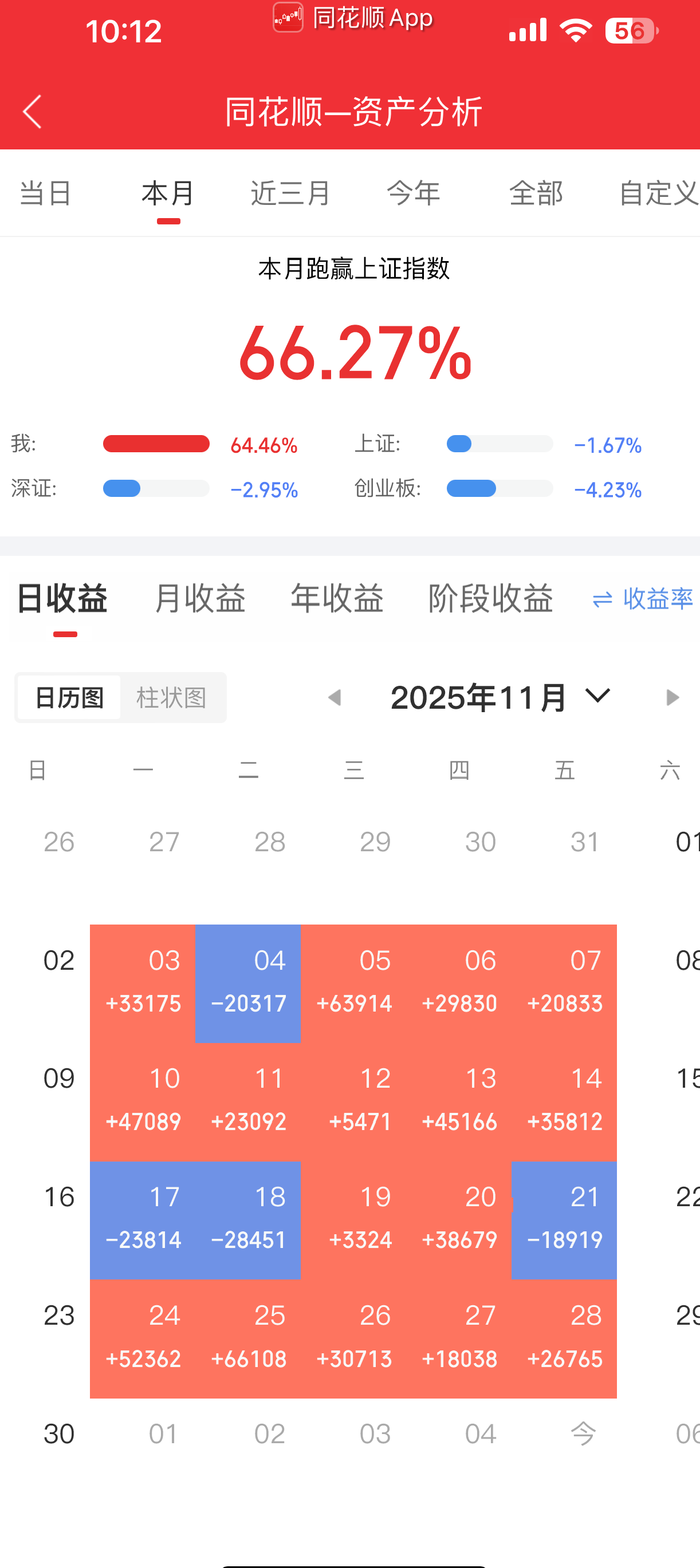The width and height of the screenshot is (700, 1568).
Task: Go to previous month arrow
Action: [335, 698]
